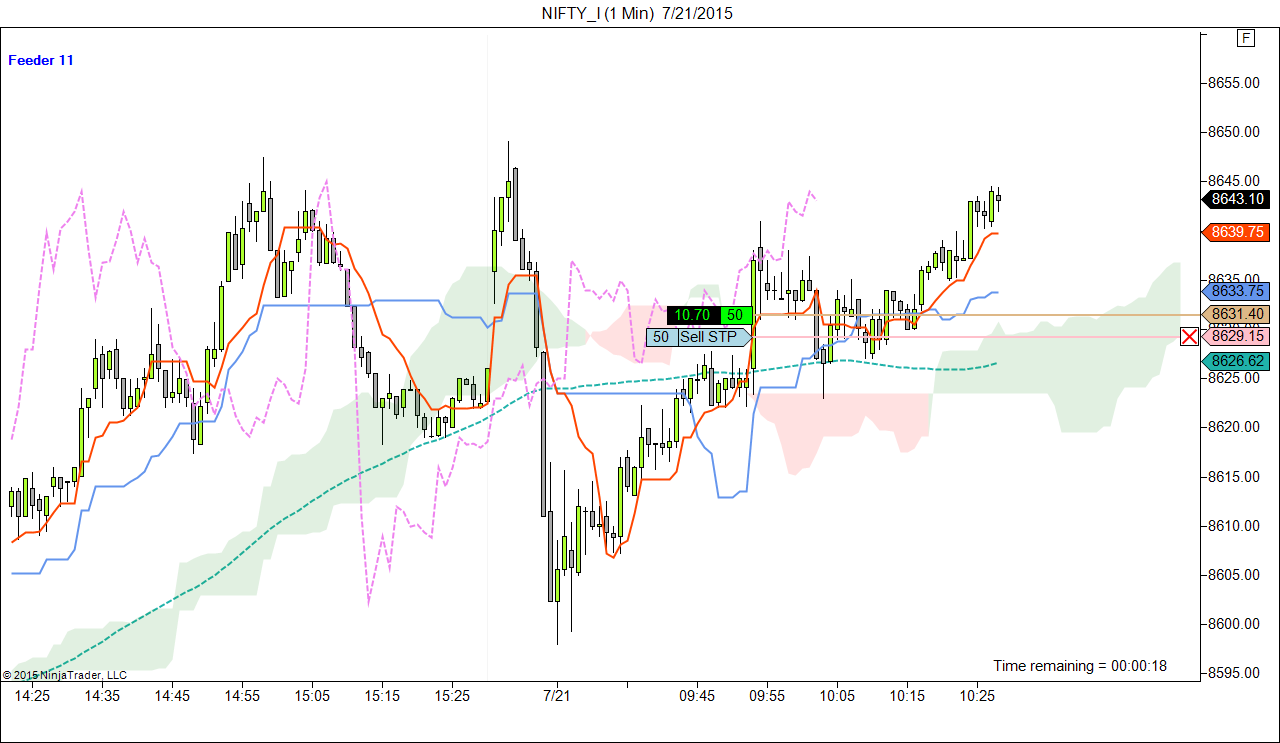Click the 8655.00 price axis label
This screenshot has width=1280, height=743.
(x=1236, y=83)
